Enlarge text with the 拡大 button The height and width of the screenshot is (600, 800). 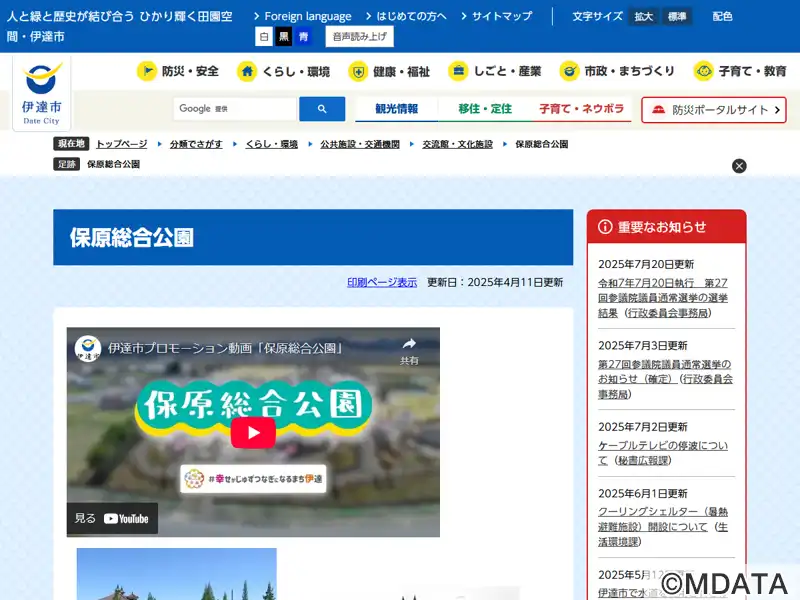(x=644, y=17)
